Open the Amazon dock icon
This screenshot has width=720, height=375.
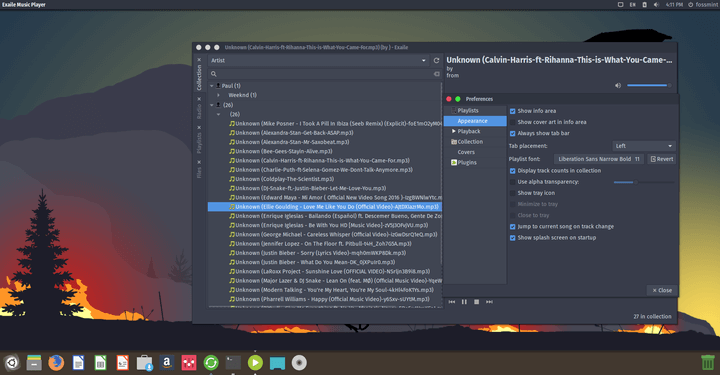coord(167,363)
